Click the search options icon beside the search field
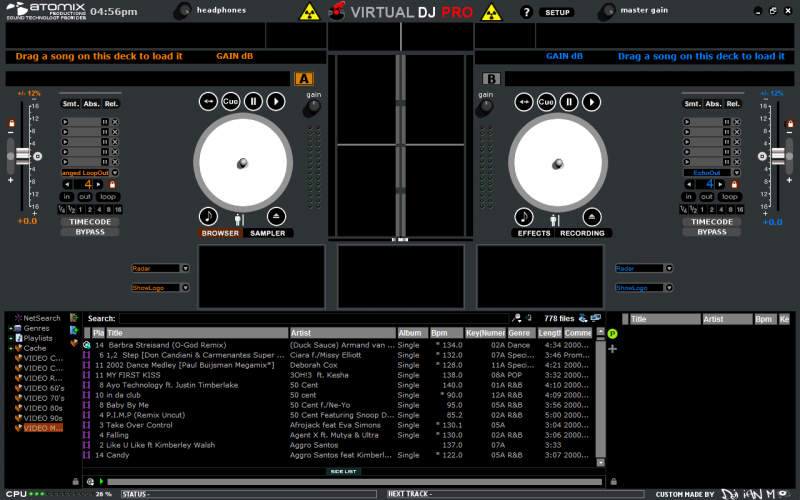 tap(516, 318)
